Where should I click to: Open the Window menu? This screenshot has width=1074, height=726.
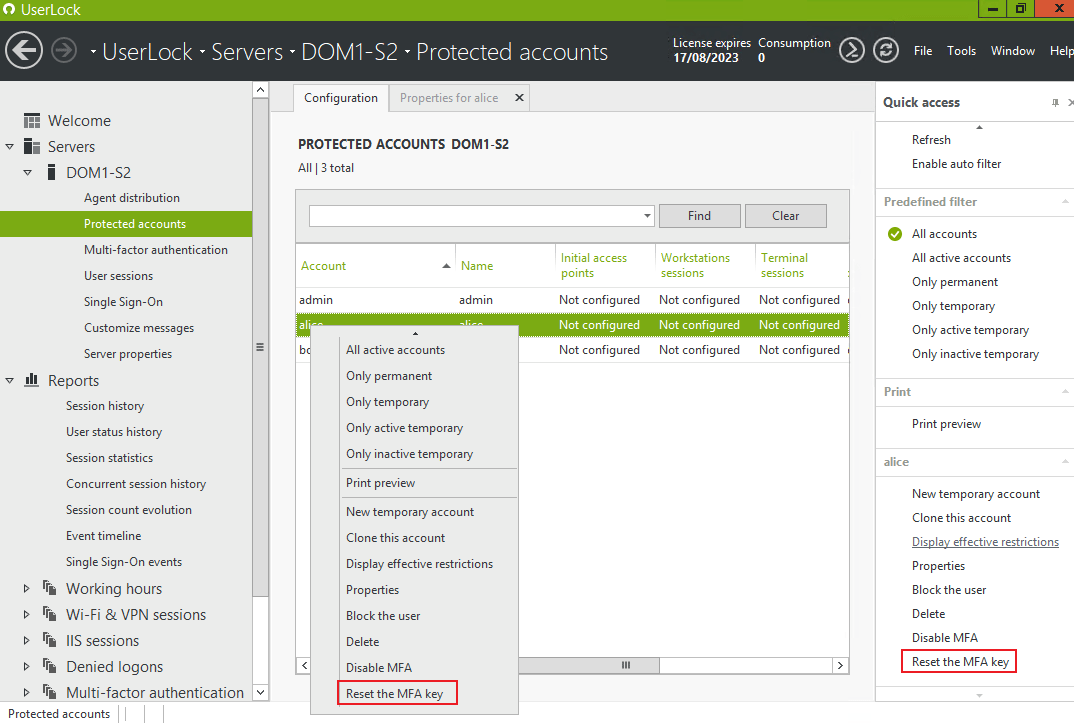[x=1012, y=51]
